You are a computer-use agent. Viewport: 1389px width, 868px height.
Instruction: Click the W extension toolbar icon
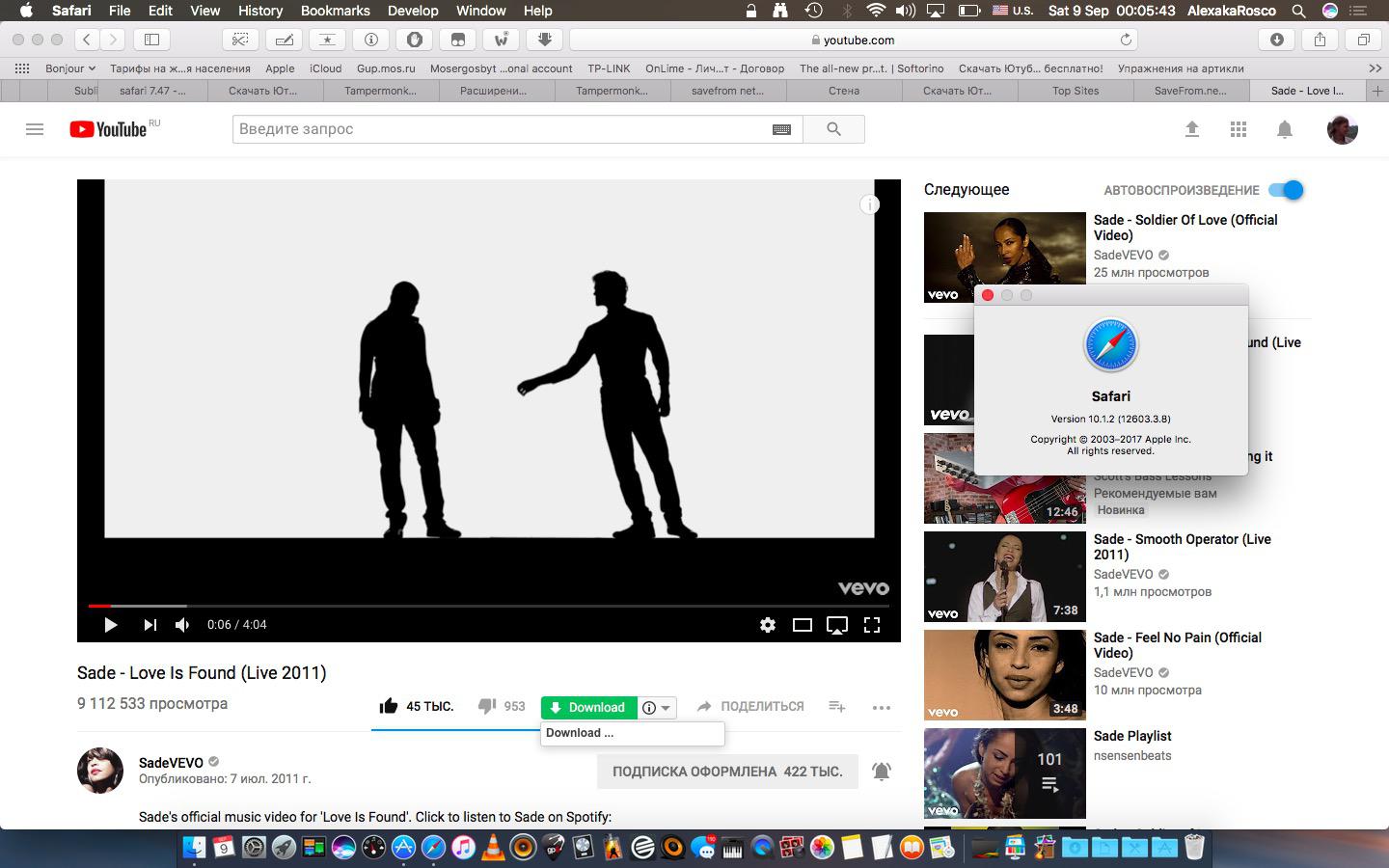(x=502, y=40)
